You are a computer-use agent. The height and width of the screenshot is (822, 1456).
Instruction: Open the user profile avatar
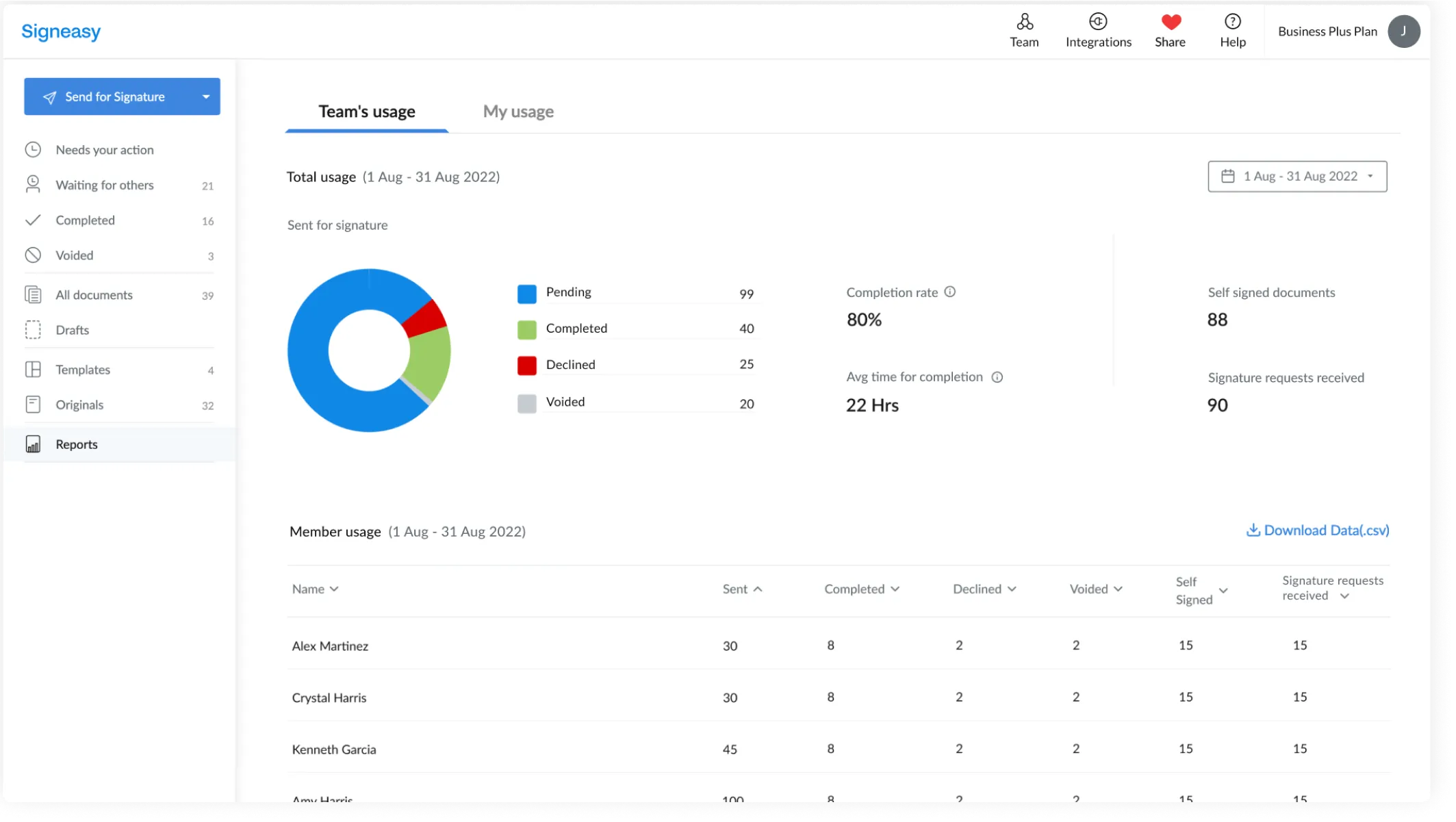(1404, 31)
